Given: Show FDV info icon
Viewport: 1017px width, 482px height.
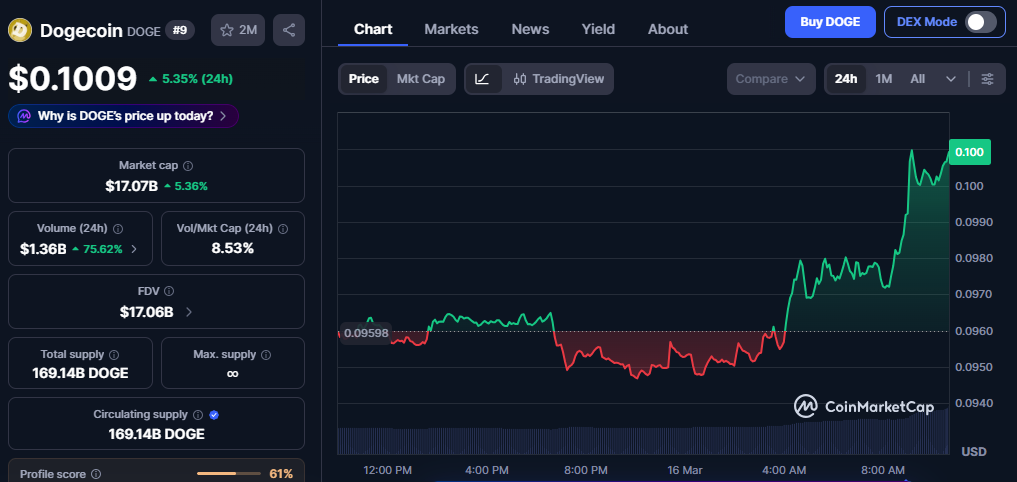Looking at the screenshot, I should (x=169, y=292).
